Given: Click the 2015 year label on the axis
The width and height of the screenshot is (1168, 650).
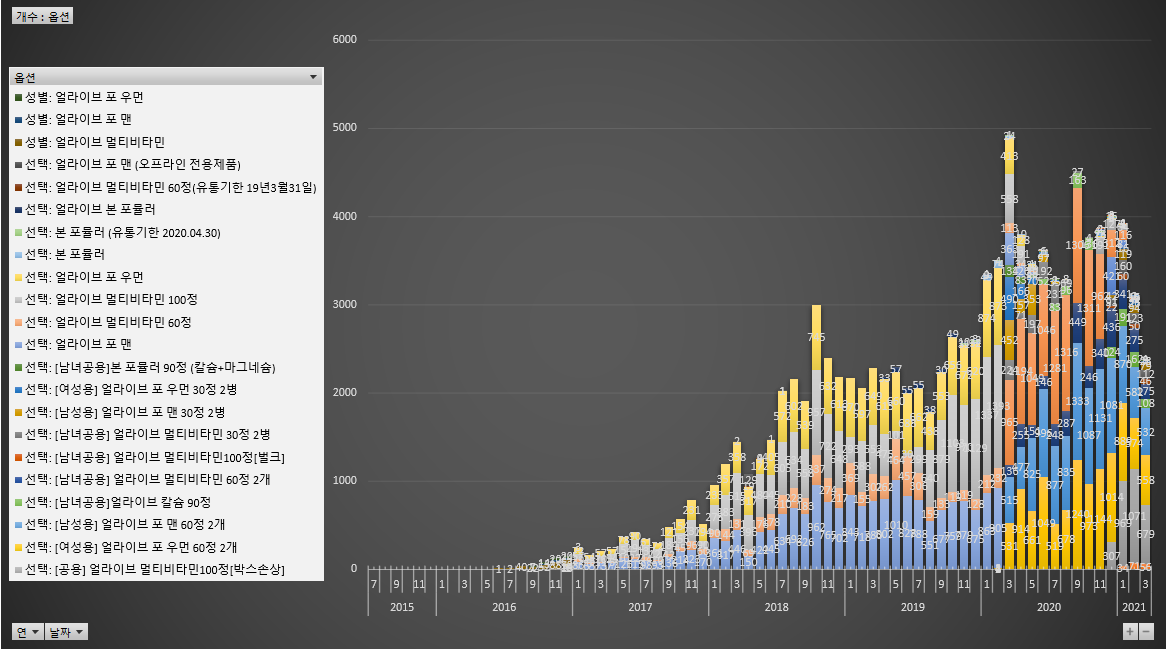Looking at the screenshot, I should point(402,607).
